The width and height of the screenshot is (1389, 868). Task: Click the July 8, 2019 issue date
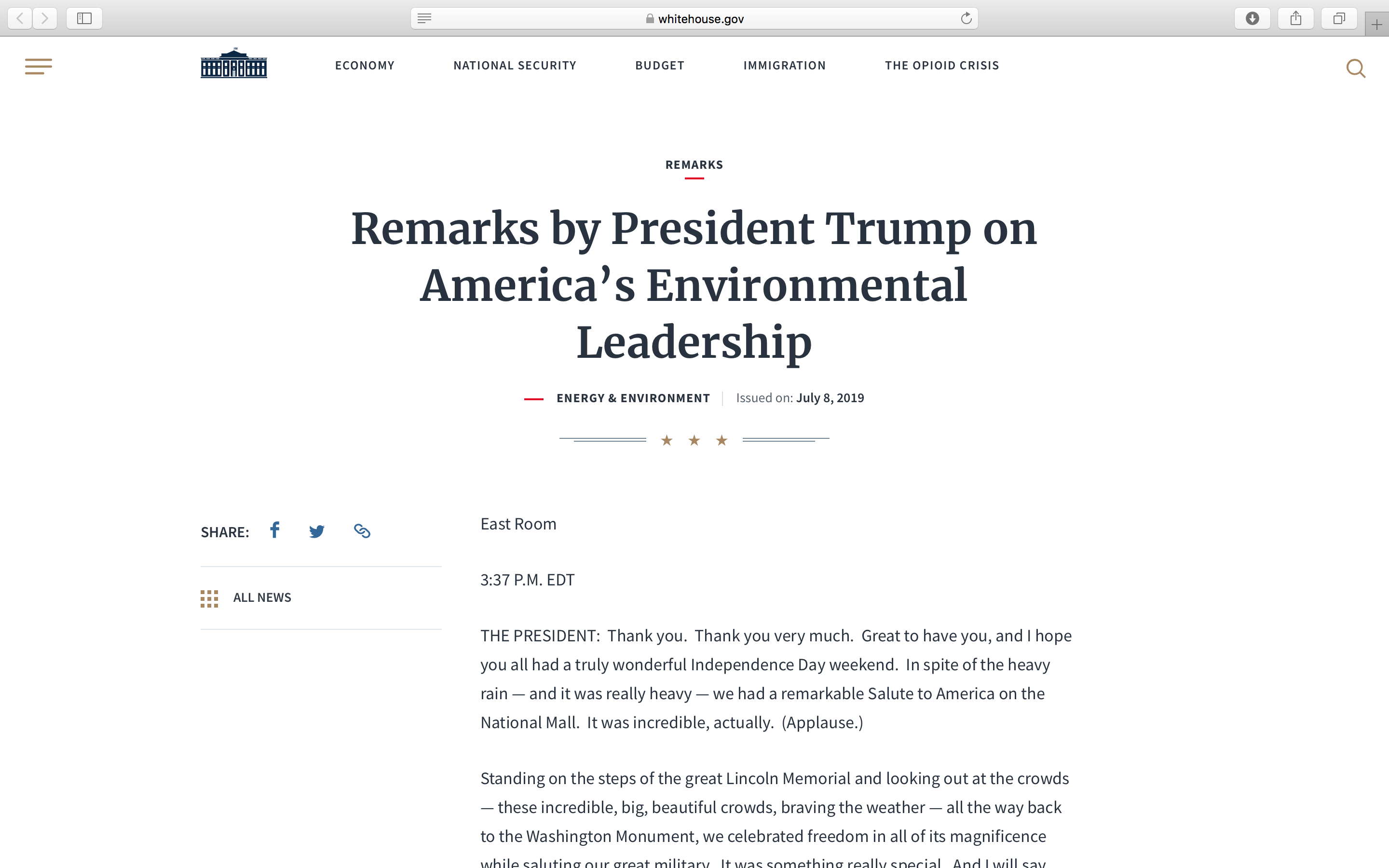[830, 398]
